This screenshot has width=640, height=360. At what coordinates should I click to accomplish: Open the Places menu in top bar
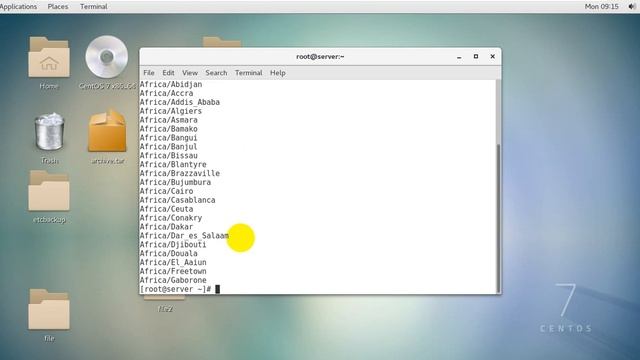(x=58, y=7)
